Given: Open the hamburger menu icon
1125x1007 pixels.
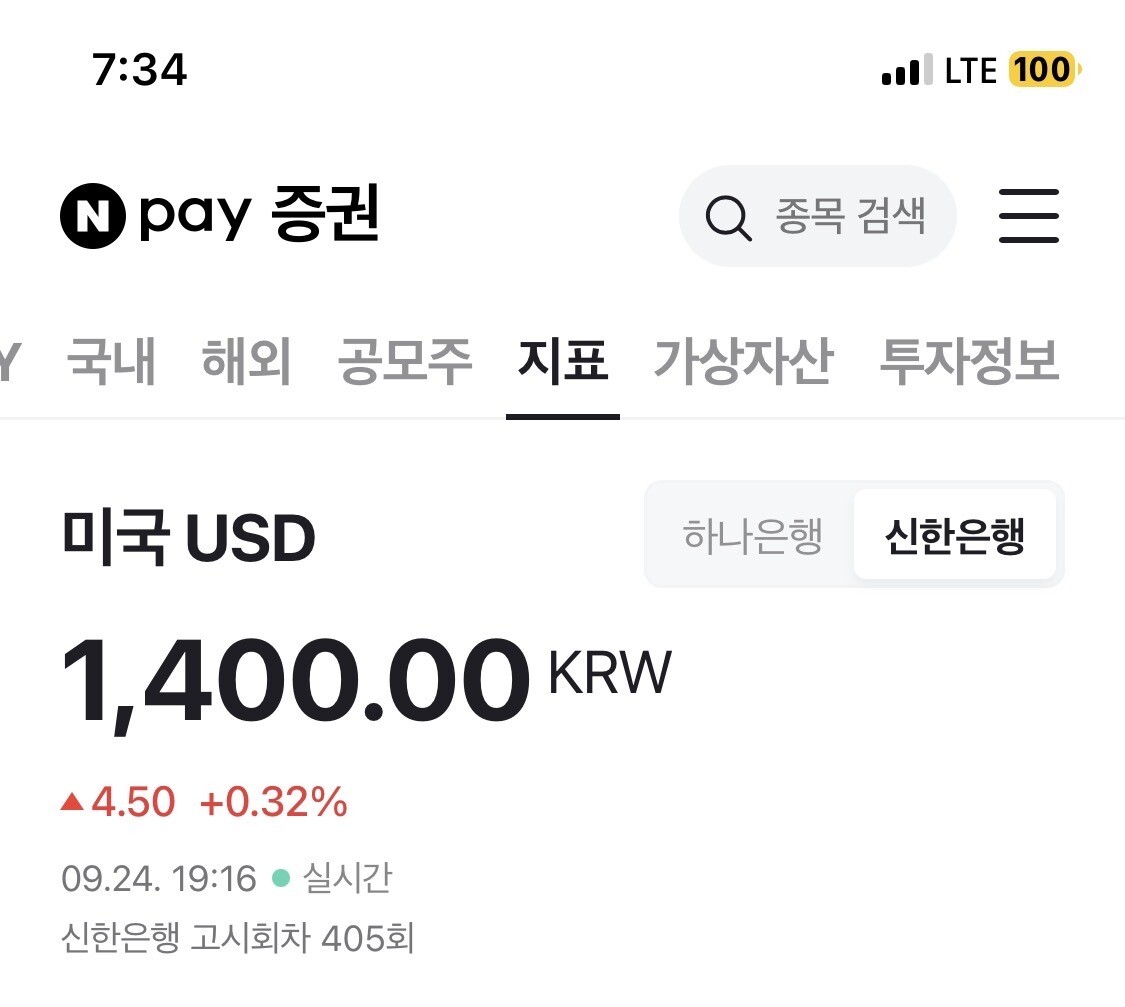Looking at the screenshot, I should pos(1028,216).
